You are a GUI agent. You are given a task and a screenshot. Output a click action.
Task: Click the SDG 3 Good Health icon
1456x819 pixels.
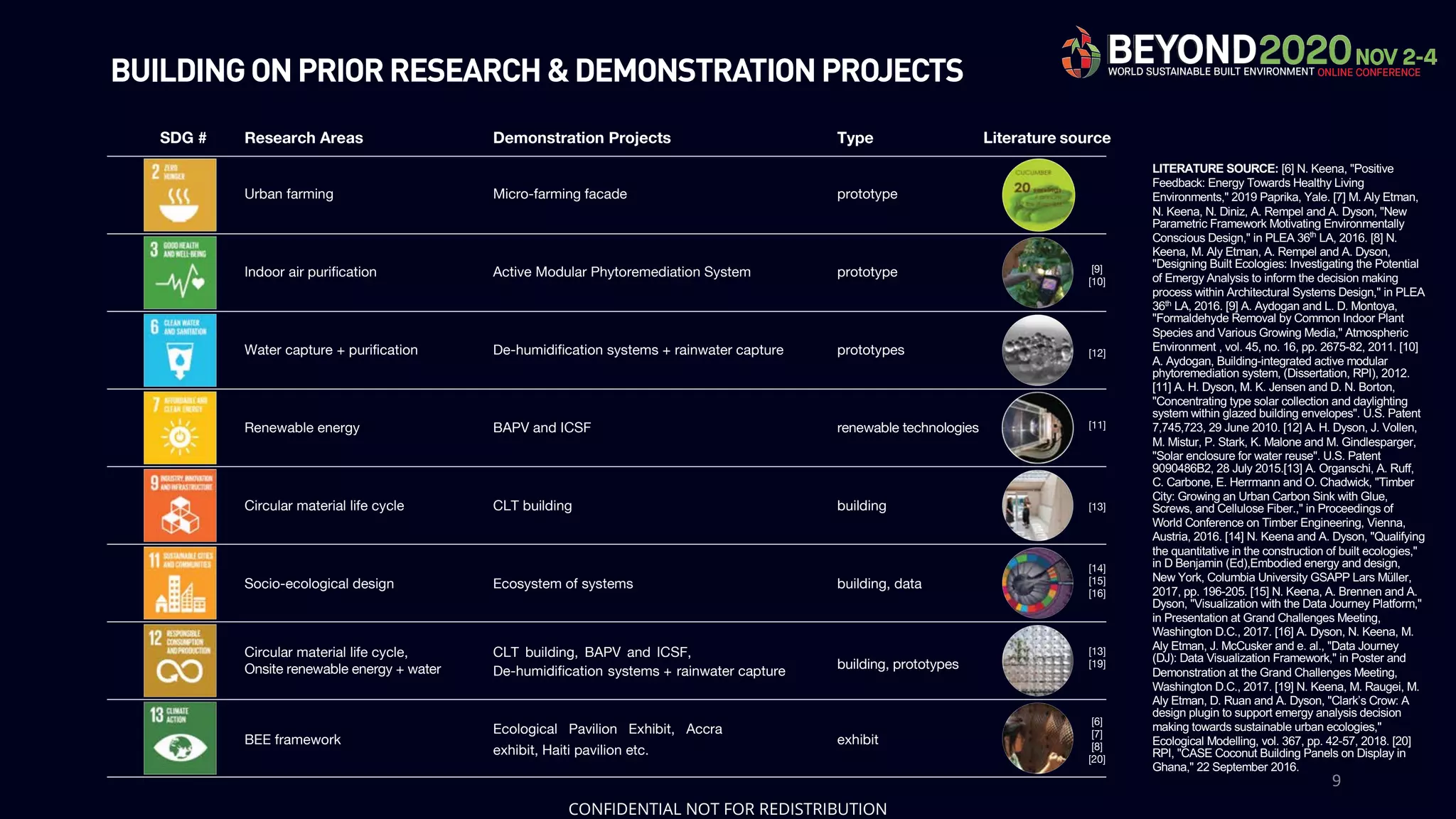tap(180, 273)
